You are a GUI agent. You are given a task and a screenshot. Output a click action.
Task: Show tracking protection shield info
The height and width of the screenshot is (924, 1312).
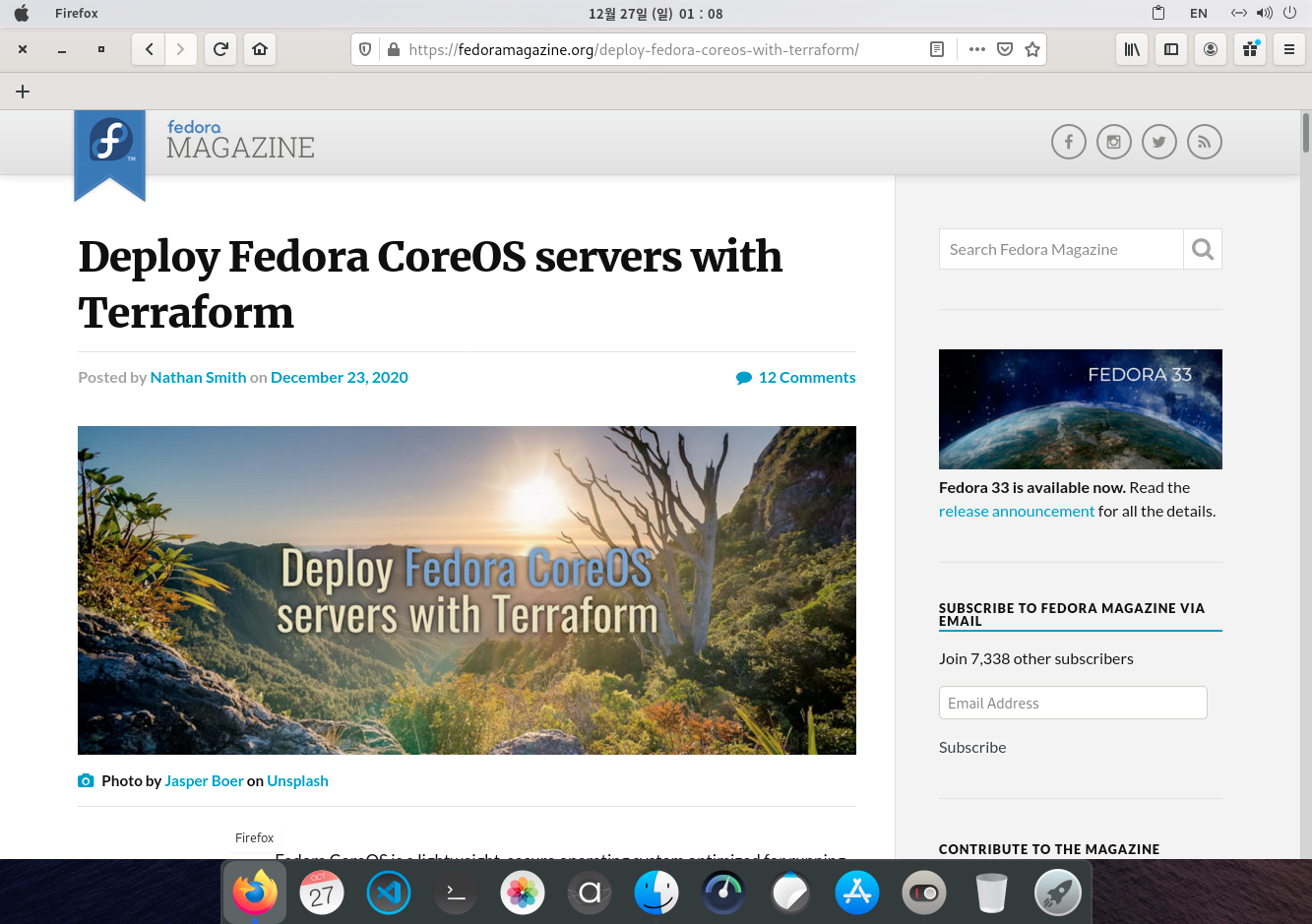tap(365, 49)
